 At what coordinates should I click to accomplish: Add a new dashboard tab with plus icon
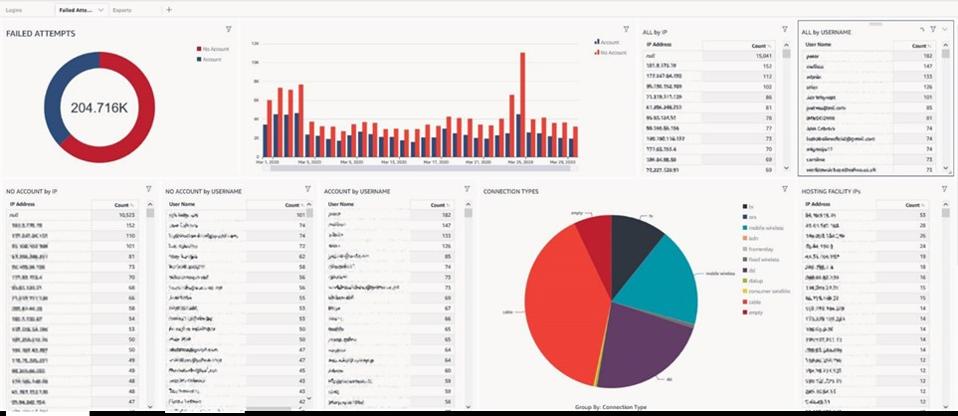click(168, 10)
